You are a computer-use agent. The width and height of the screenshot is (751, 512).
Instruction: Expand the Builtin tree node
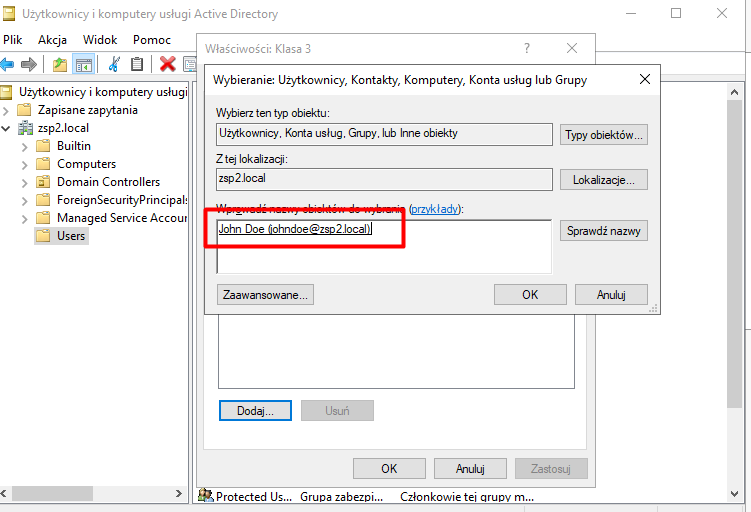click(x=24, y=146)
